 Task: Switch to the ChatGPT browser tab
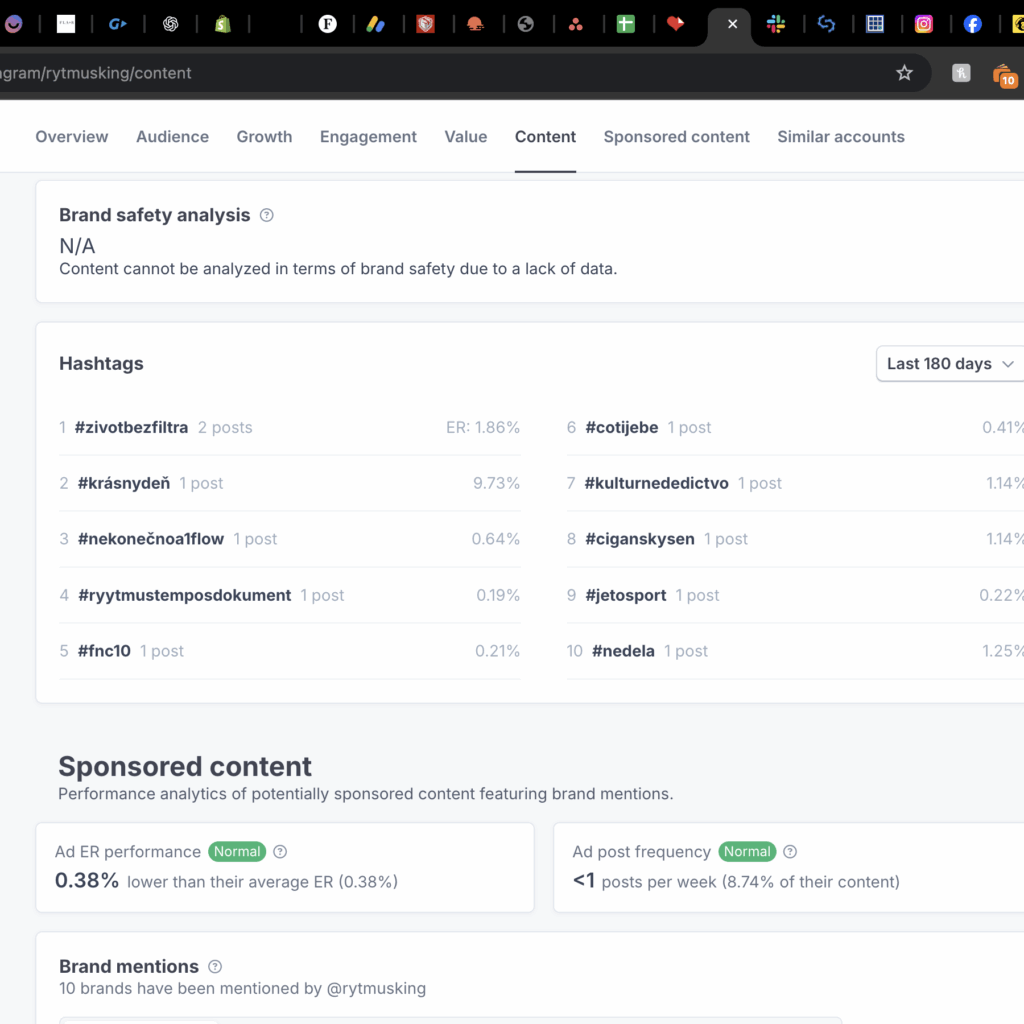coord(170,24)
